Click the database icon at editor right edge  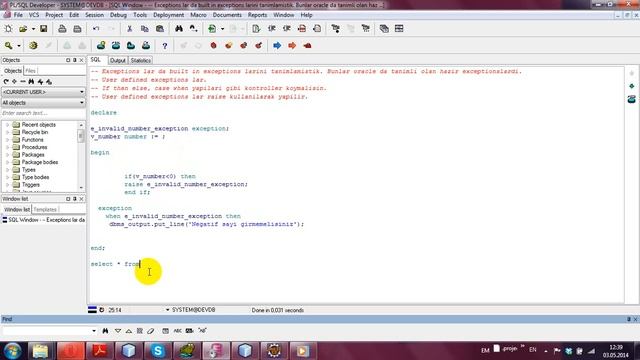coord(631,99)
